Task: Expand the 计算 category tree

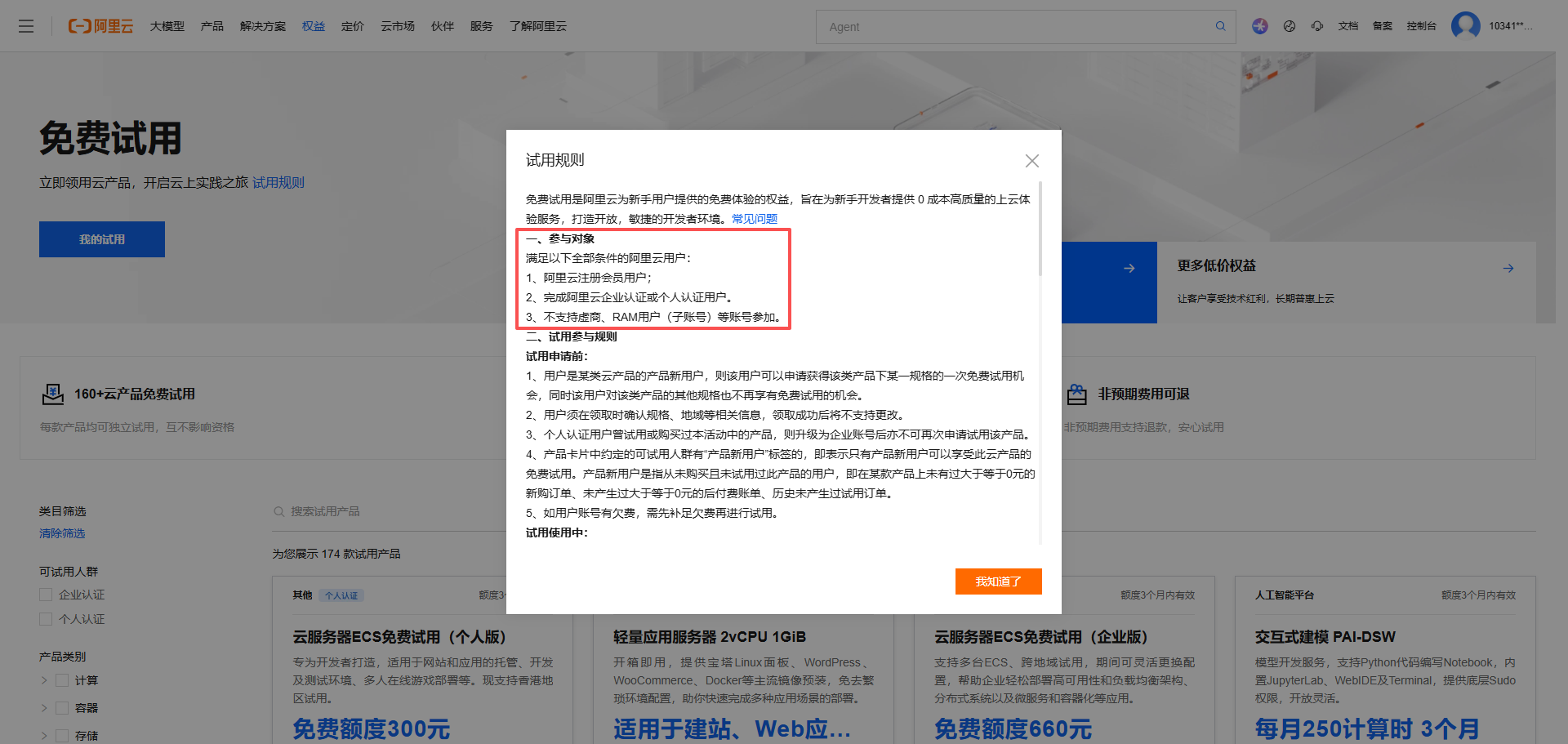Action: 44,680
